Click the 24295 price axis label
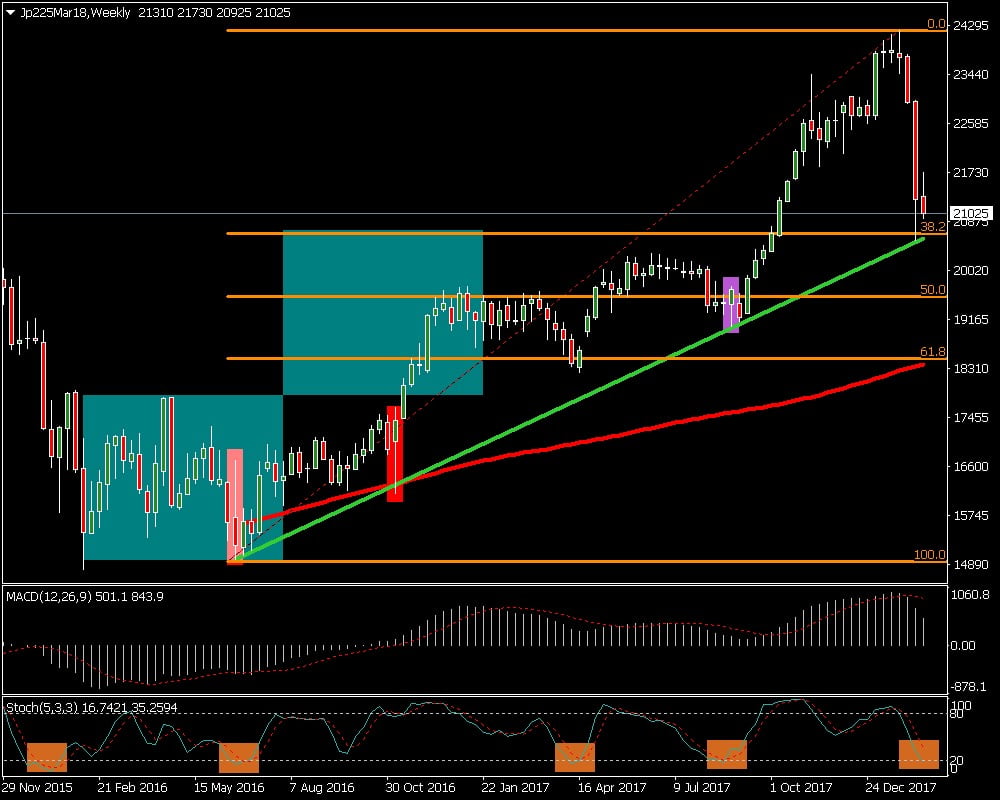 pos(972,25)
